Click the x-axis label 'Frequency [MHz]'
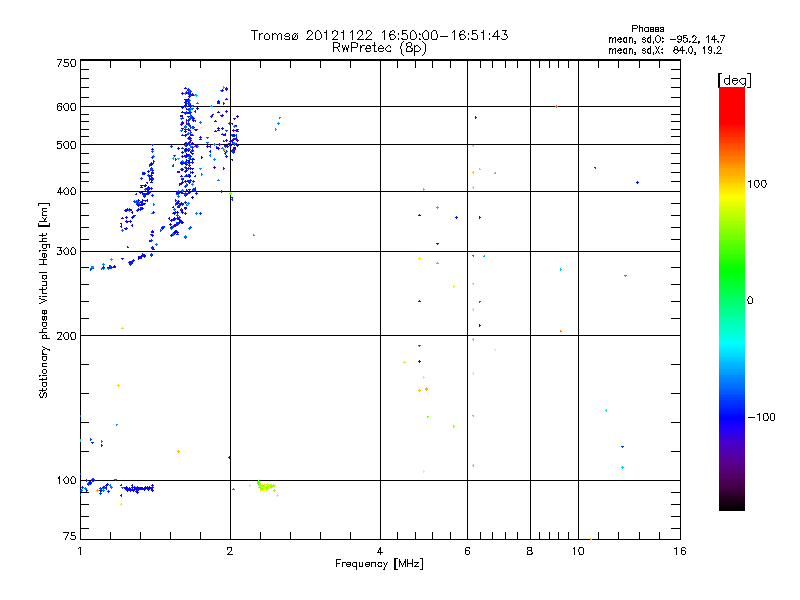Viewport: 800px width, 600px height. tap(379, 564)
